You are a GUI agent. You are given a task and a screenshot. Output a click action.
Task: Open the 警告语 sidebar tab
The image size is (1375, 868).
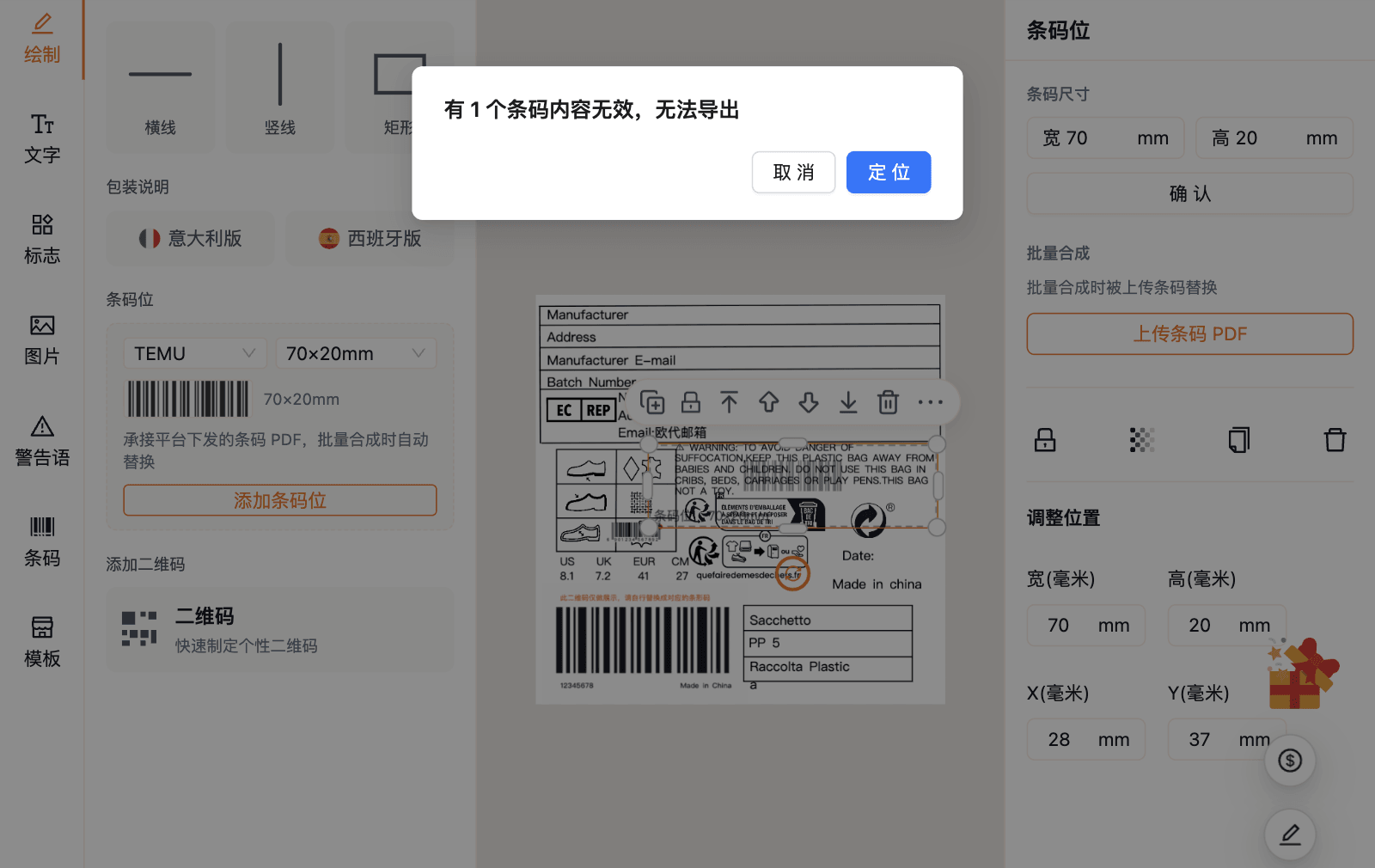coord(42,441)
